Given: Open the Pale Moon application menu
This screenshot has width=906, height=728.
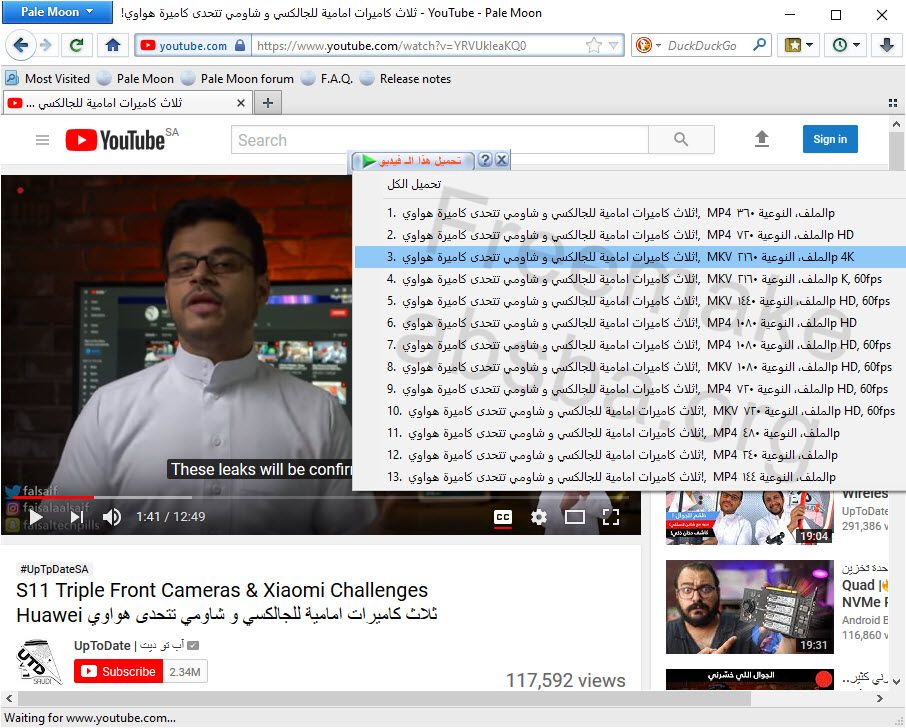Looking at the screenshot, I should [57, 12].
